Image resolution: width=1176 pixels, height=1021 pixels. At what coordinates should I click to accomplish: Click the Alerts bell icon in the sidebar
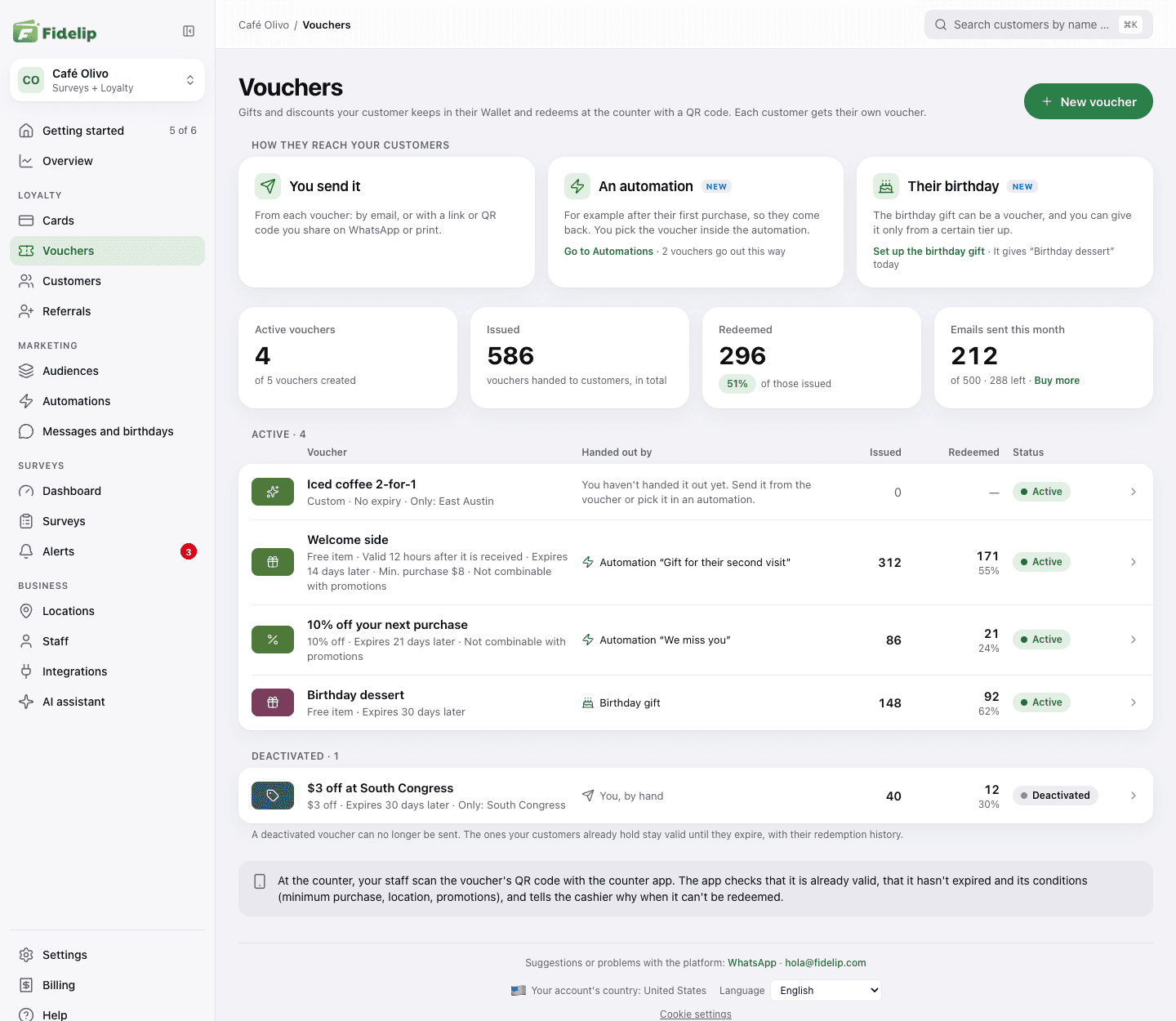pos(26,551)
